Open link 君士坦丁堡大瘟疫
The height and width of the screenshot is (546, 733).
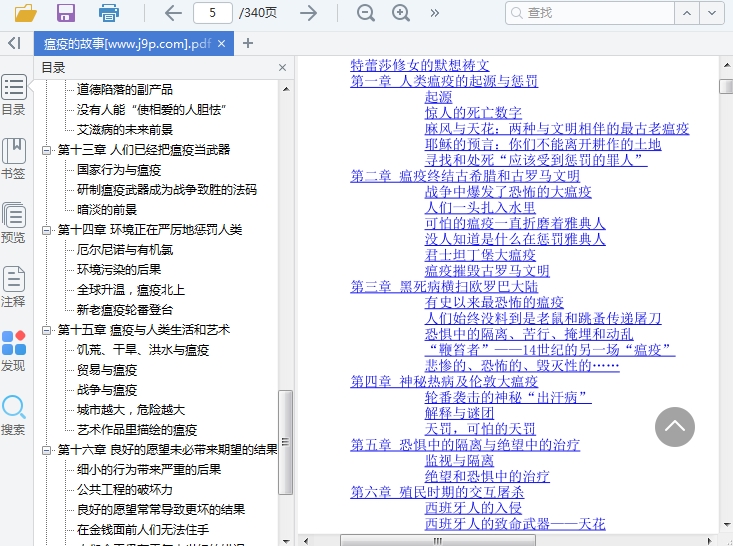(480, 255)
